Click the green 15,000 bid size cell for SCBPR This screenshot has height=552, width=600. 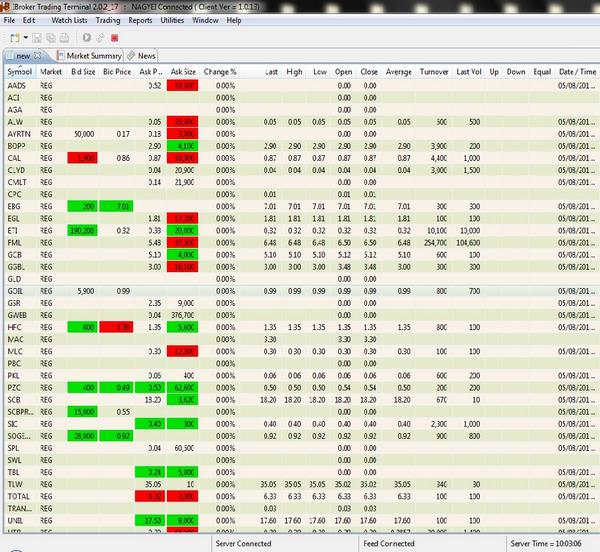(82, 412)
